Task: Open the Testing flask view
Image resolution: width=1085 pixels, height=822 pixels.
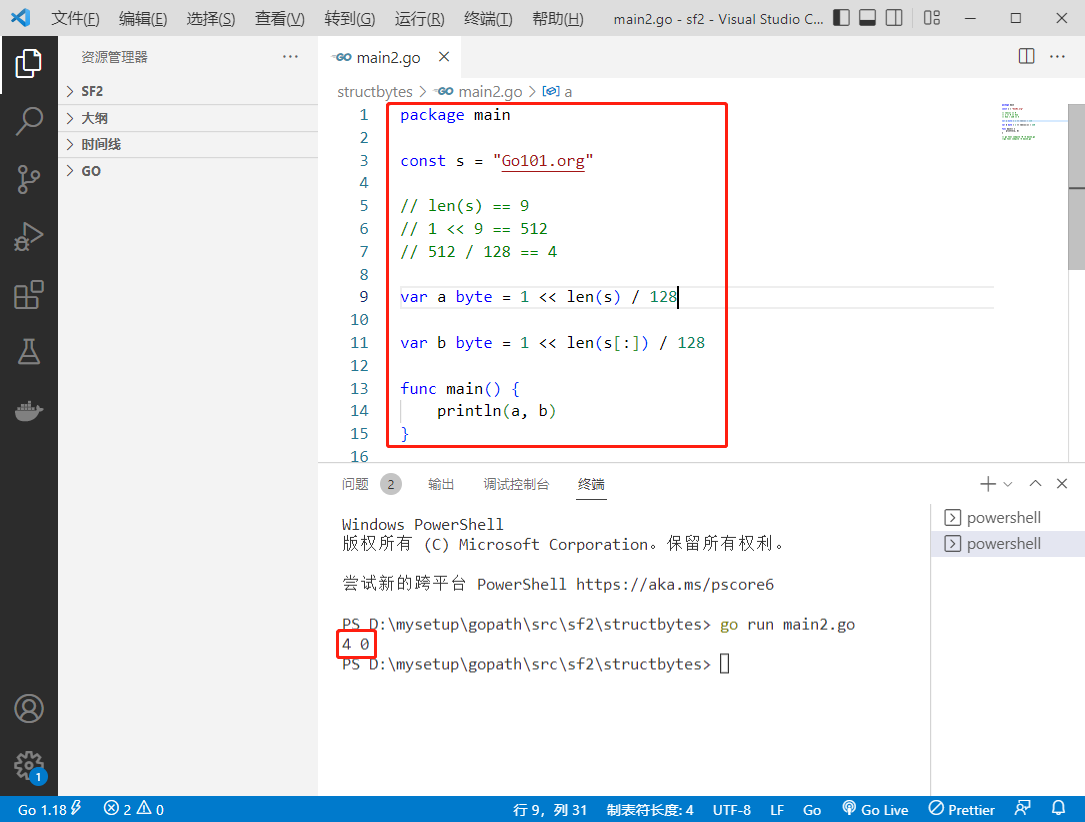Action: [28, 352]
